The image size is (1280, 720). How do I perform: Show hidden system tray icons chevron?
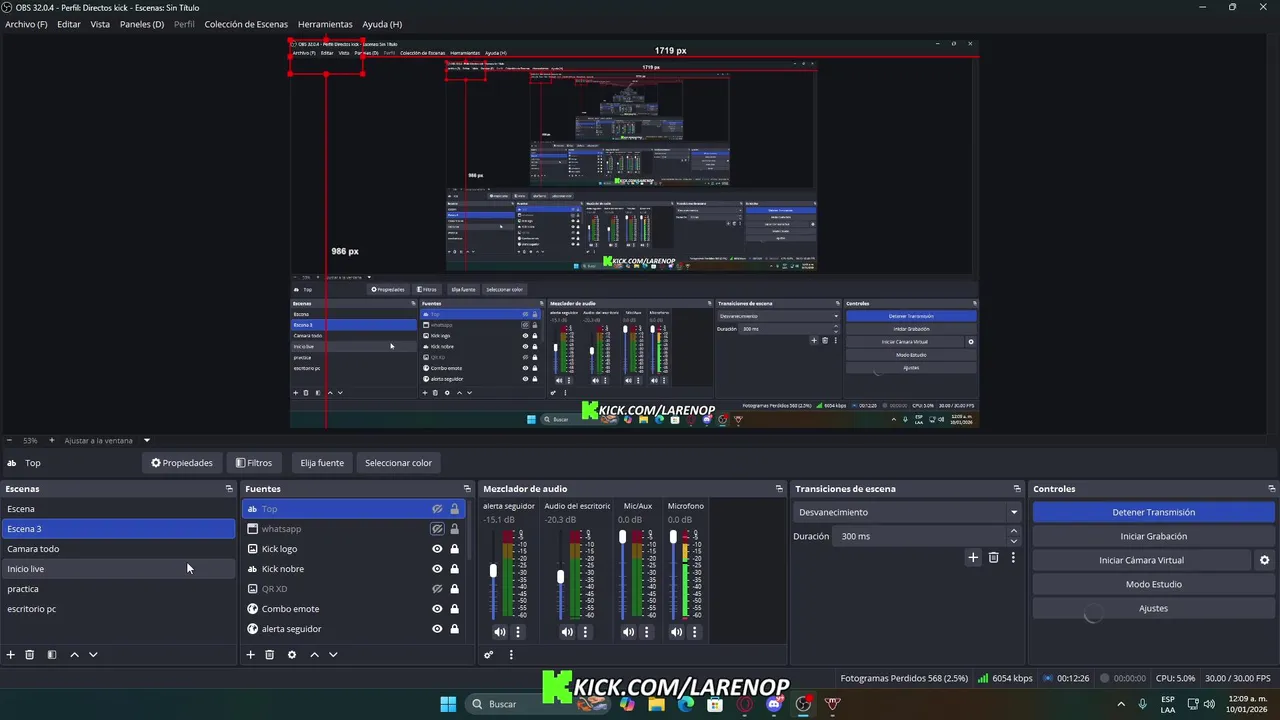click(1120, 704)
